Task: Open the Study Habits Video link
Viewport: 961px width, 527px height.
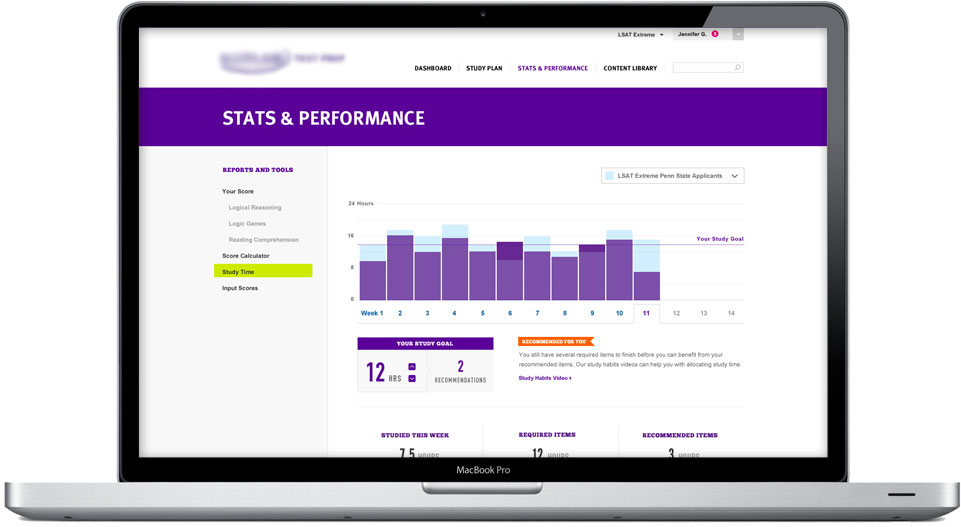Action: pos(544,378)
